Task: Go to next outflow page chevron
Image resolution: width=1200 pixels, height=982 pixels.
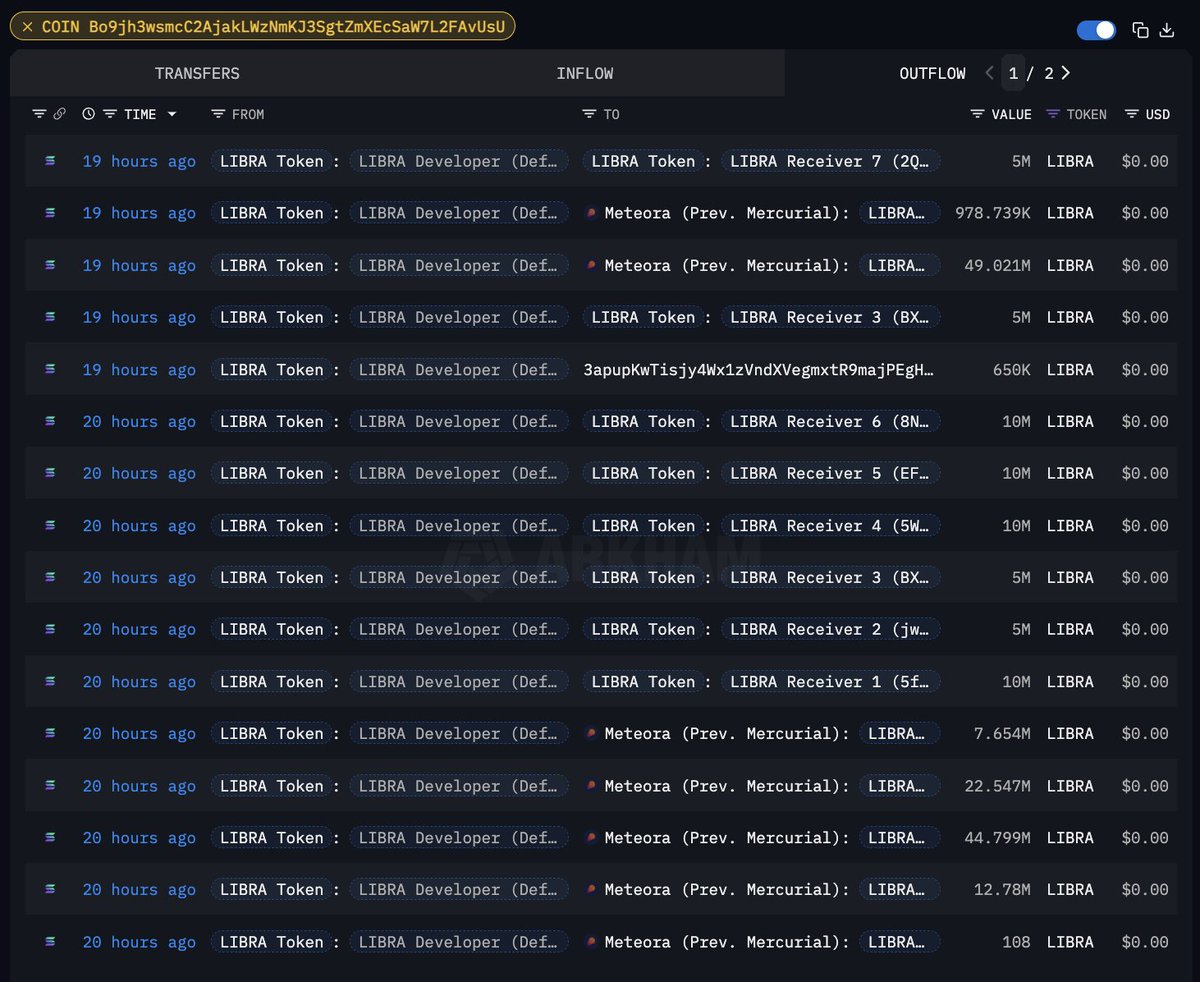Action: point(1066,73)
